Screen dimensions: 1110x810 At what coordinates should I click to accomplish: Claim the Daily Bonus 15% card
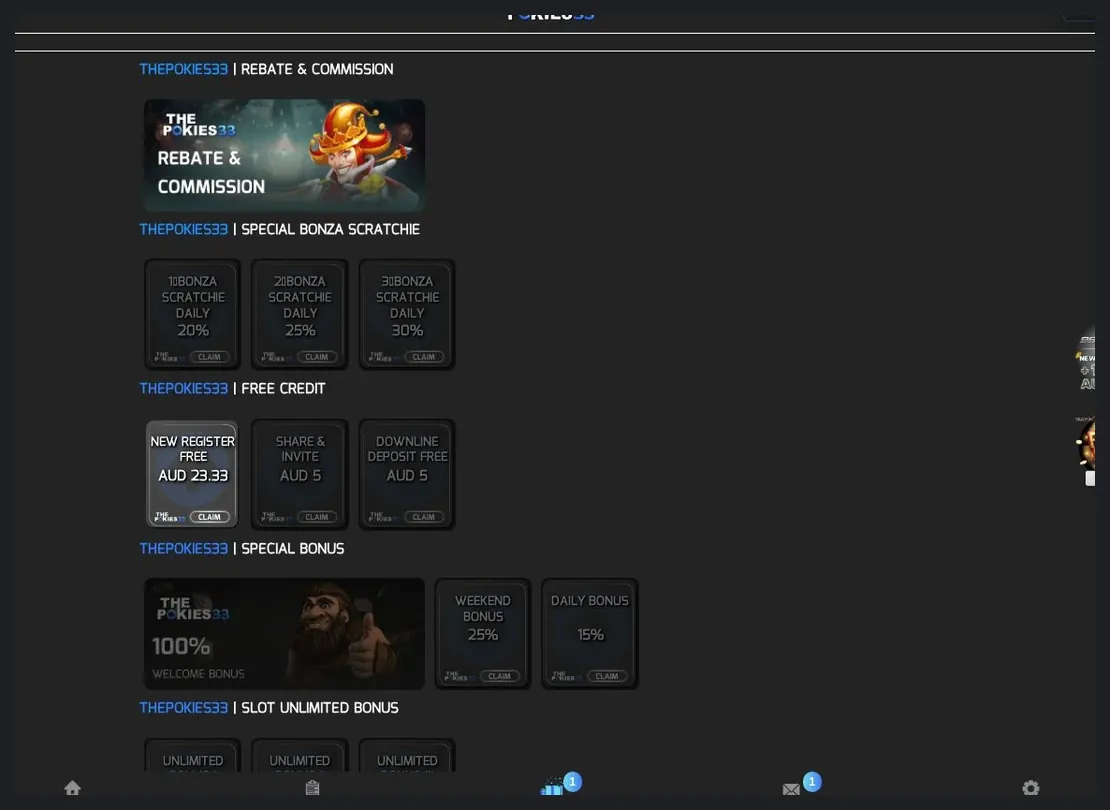607,676
